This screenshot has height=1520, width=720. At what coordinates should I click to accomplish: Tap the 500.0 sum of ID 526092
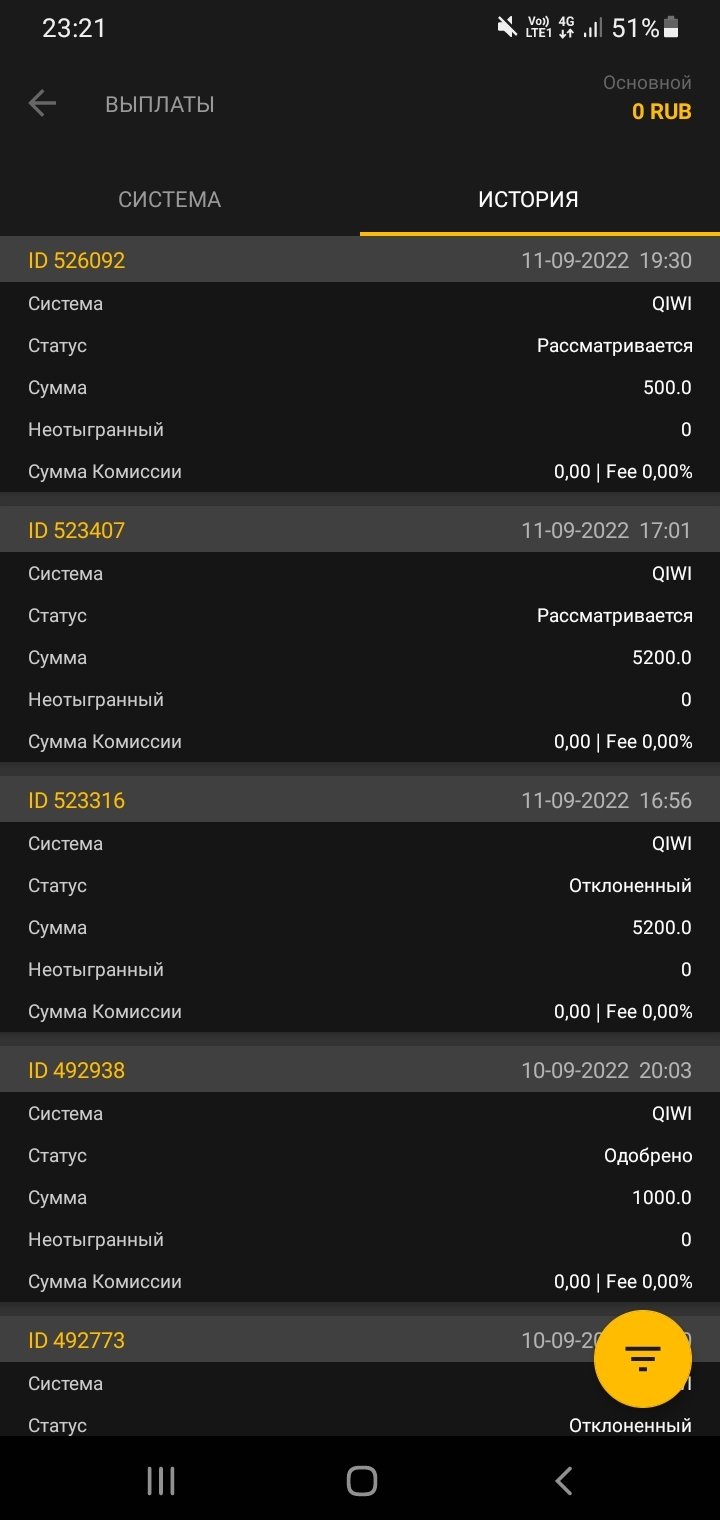coord(667,388)
